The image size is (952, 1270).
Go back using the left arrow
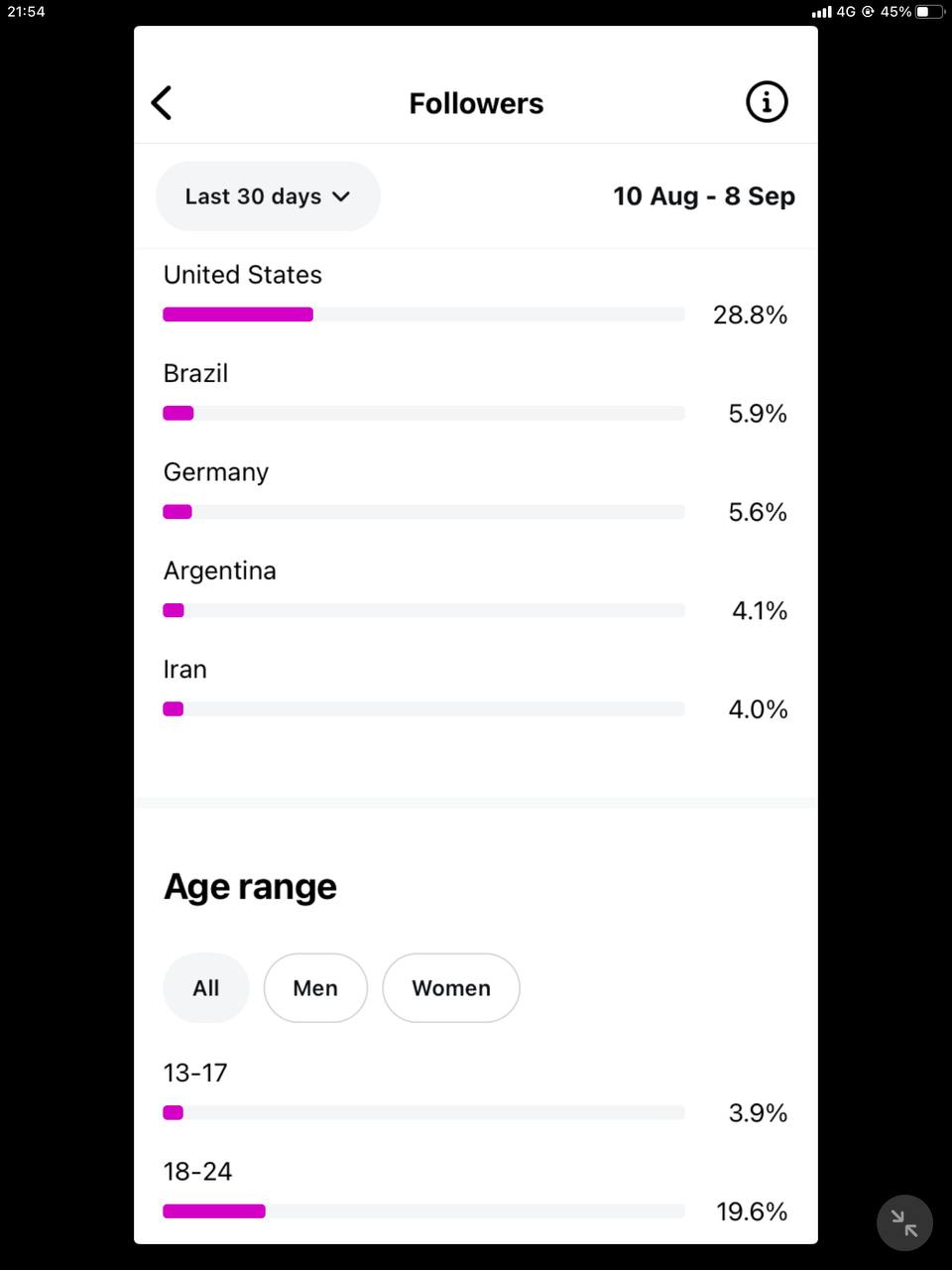tap(162, 102)
